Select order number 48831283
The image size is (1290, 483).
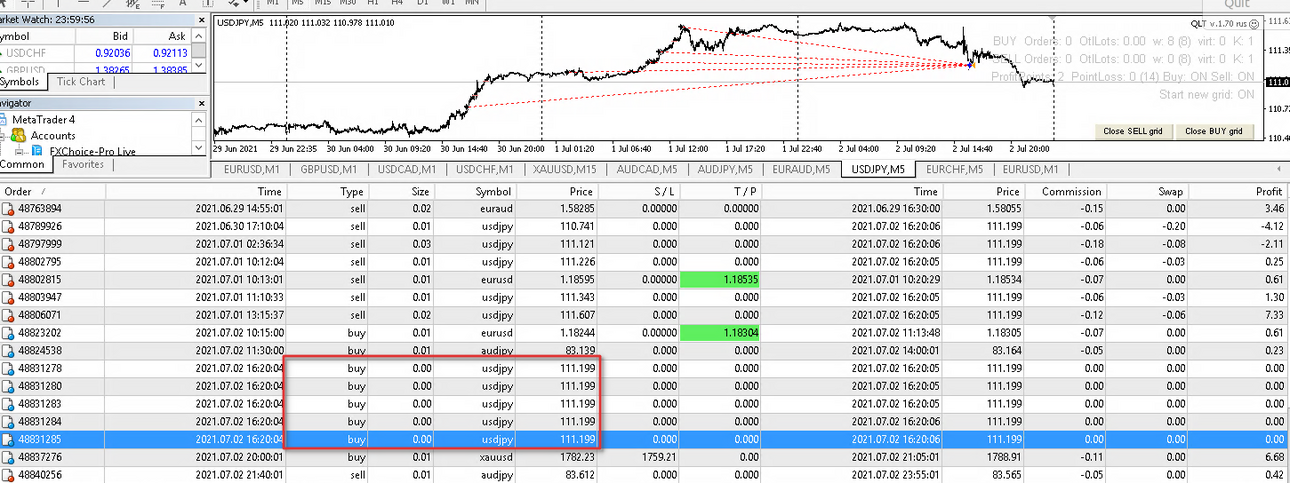click(x=40, y=405)
